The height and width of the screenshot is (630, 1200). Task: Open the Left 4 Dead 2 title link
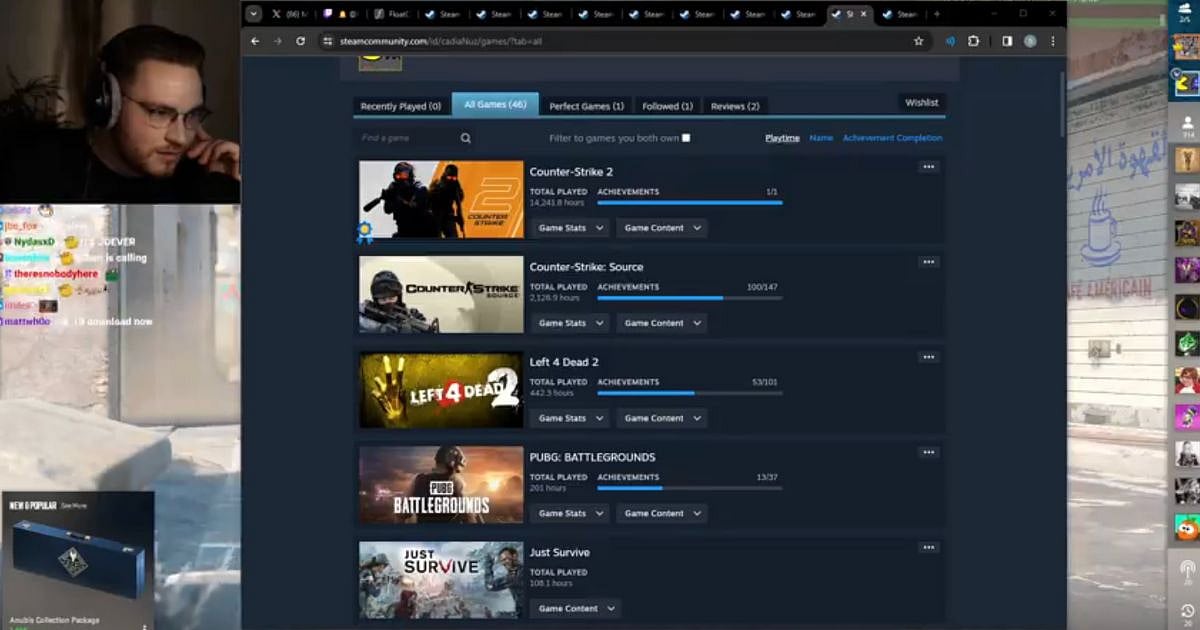point(564,362)
